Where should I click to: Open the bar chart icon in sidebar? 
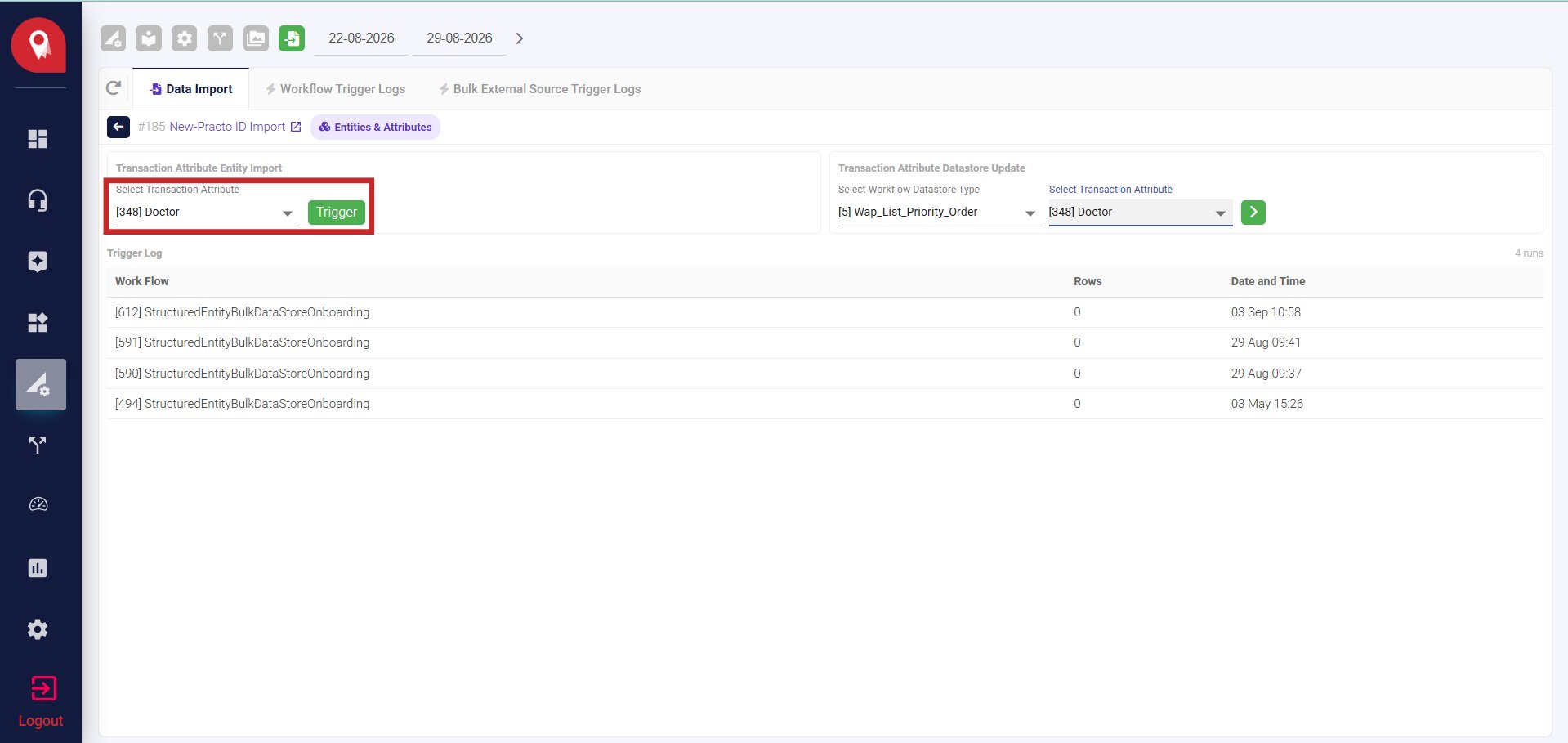click(x=38, y=568)
